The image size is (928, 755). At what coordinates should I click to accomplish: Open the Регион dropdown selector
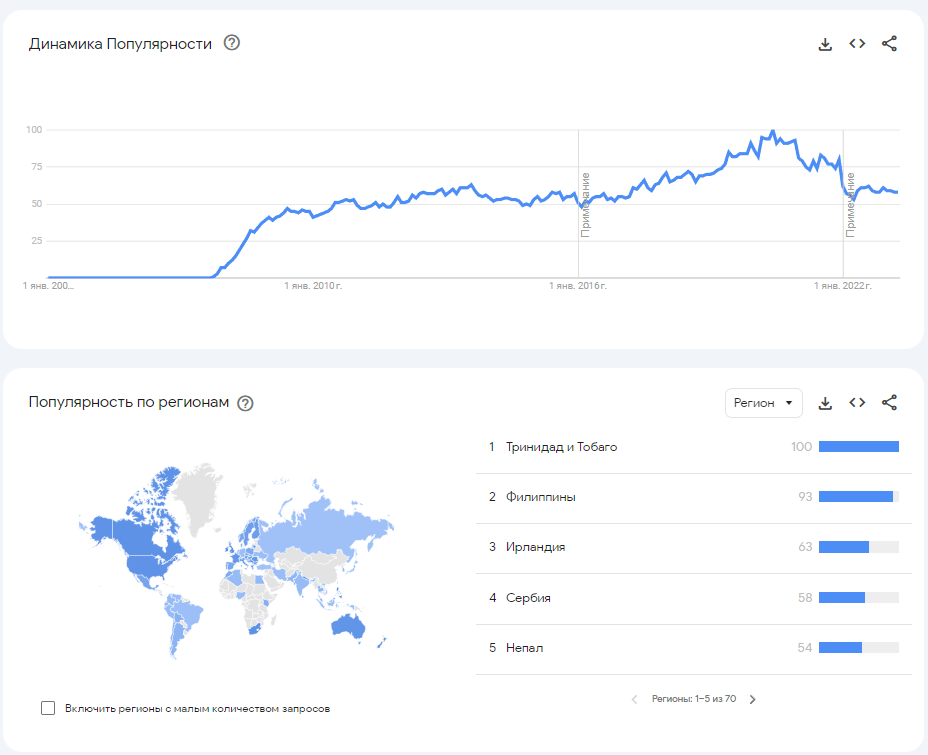point(763,403)
